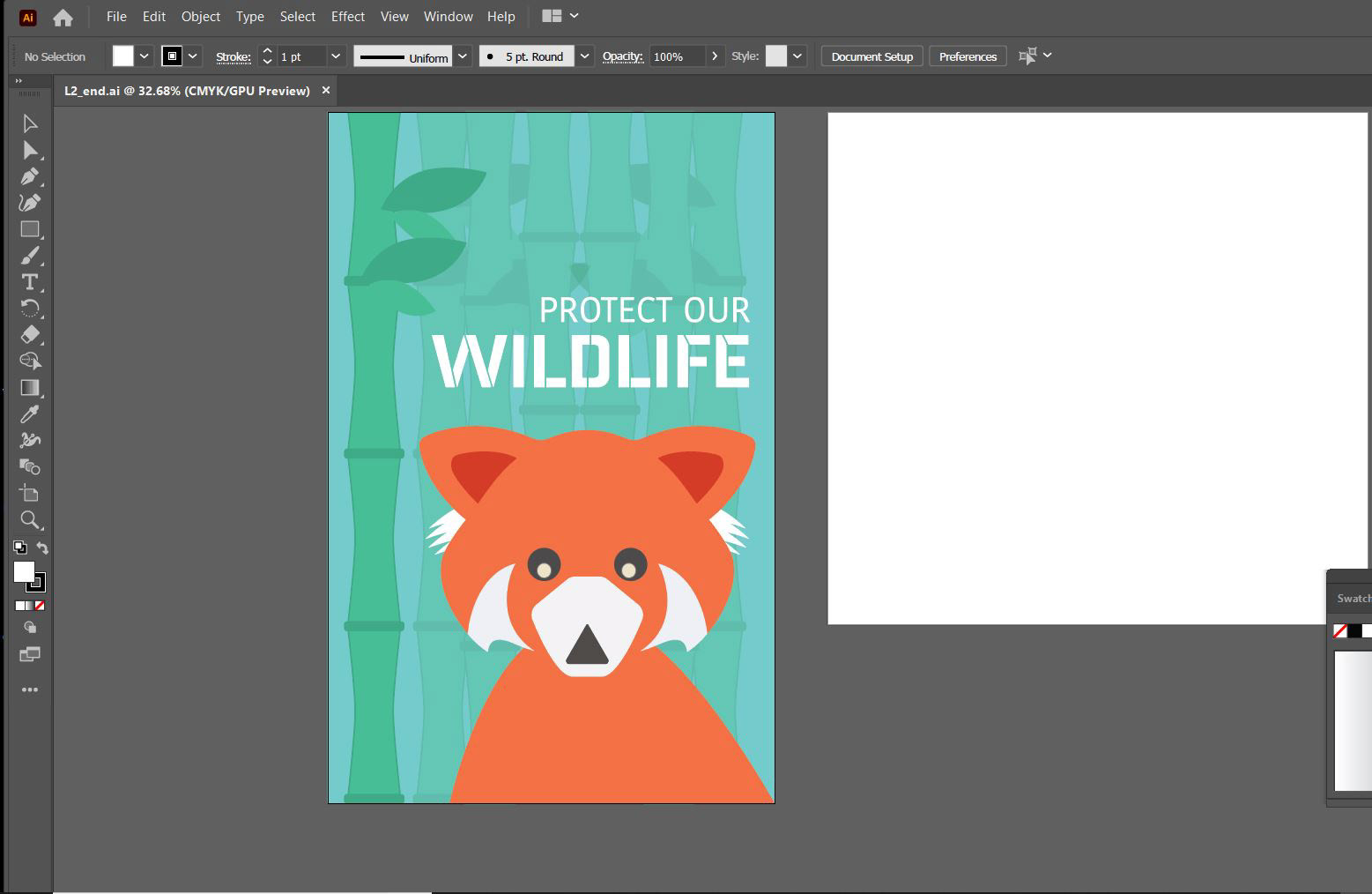Open the Window menu
The width and height of the screenshot is (1372, 894).
pyautogui.click(x=448, y=17)
